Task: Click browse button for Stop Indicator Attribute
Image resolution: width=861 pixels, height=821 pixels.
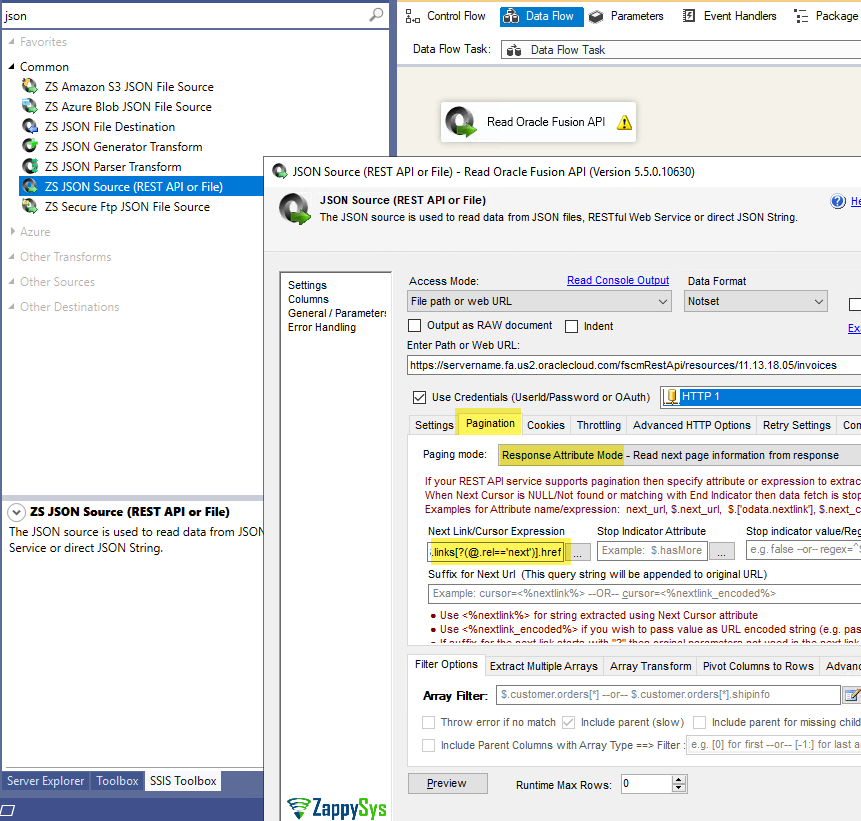Action: click(722, 551)
